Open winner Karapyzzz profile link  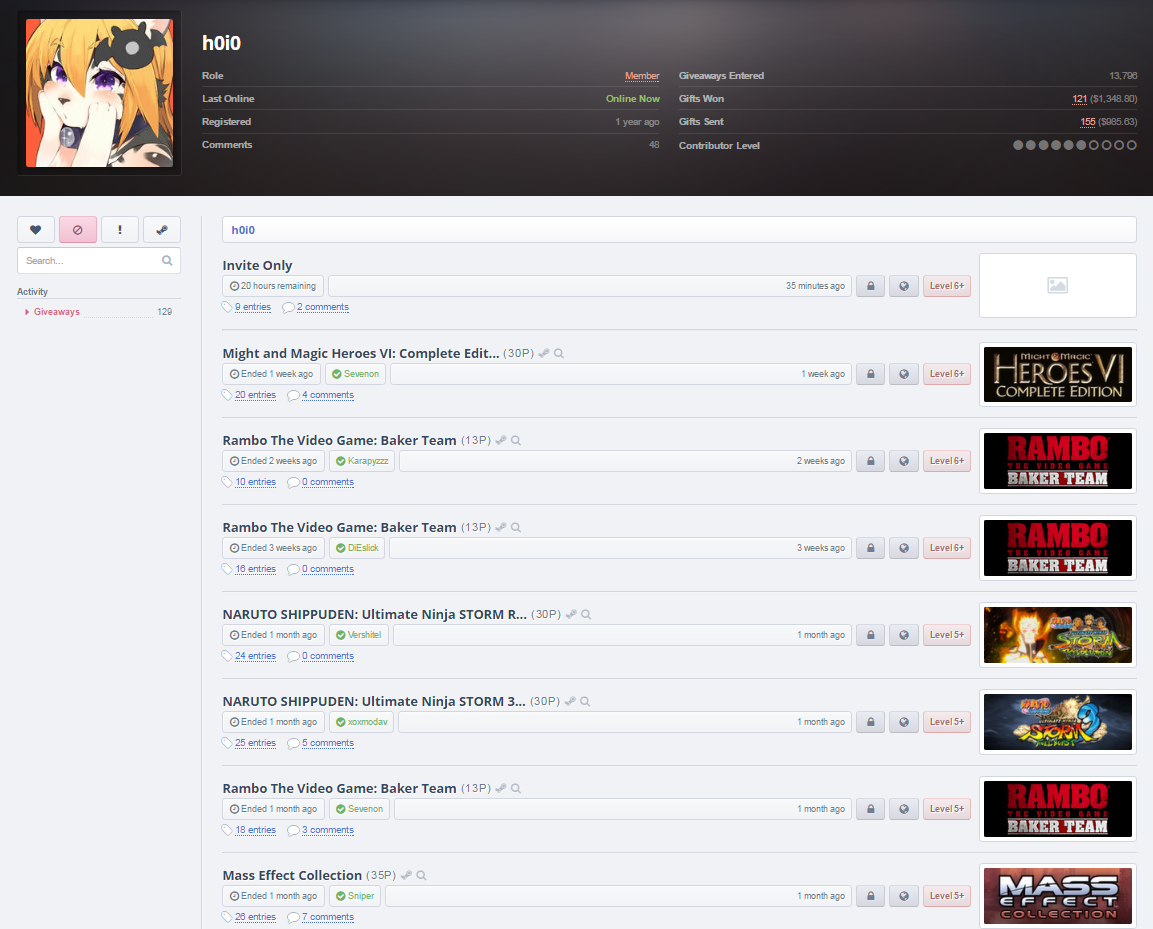coord(368,461)
